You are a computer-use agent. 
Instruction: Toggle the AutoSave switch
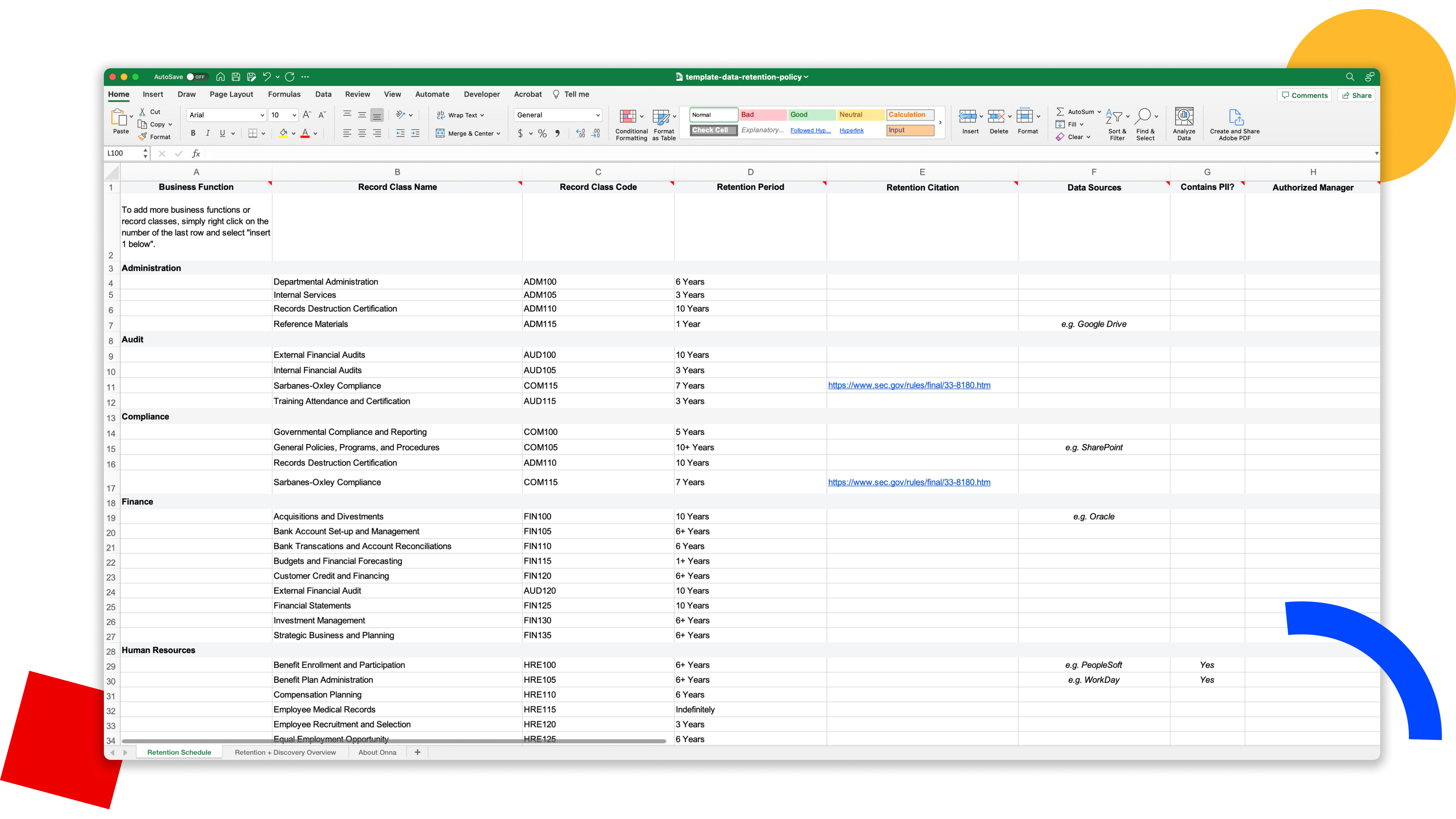(x=197, y=77)
